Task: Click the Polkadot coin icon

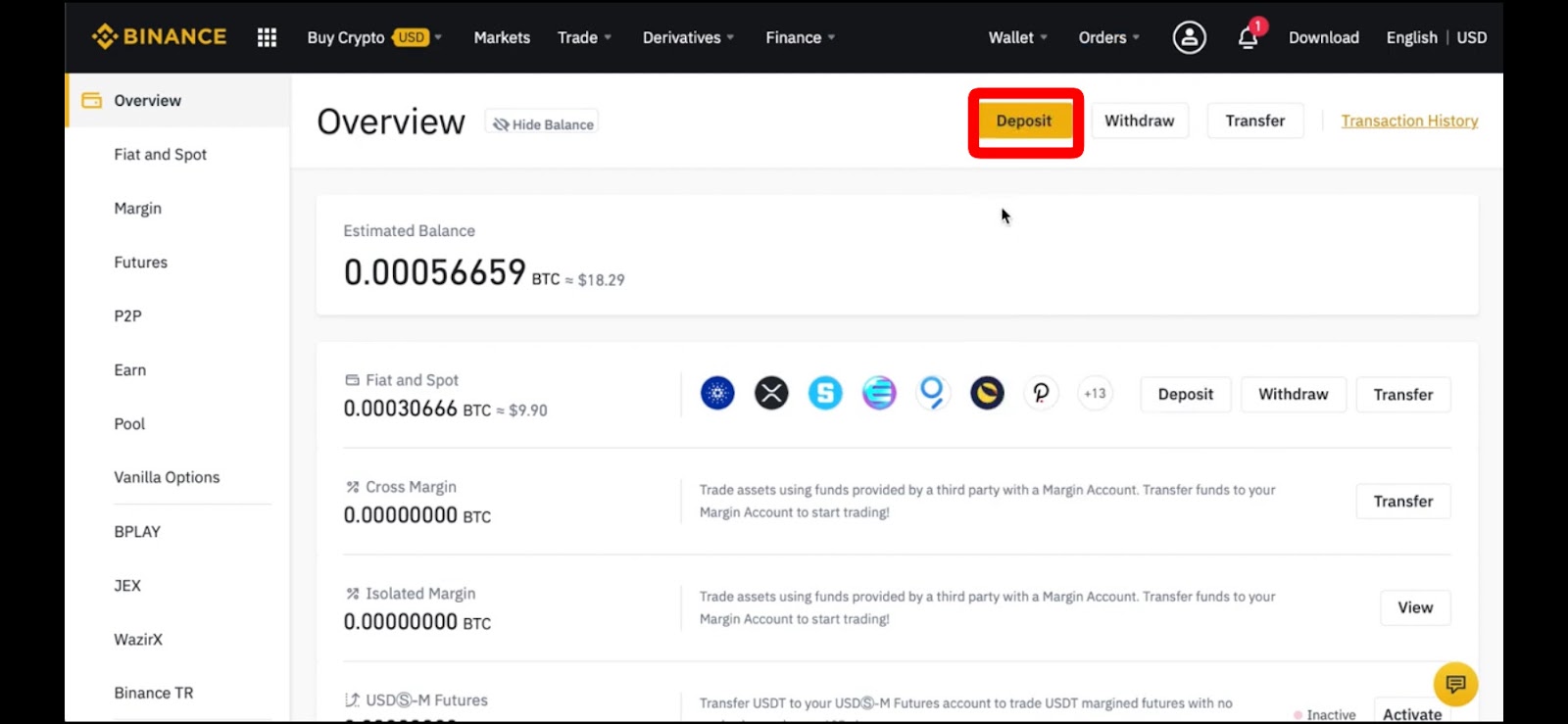Action: (x=1041, y=394)
